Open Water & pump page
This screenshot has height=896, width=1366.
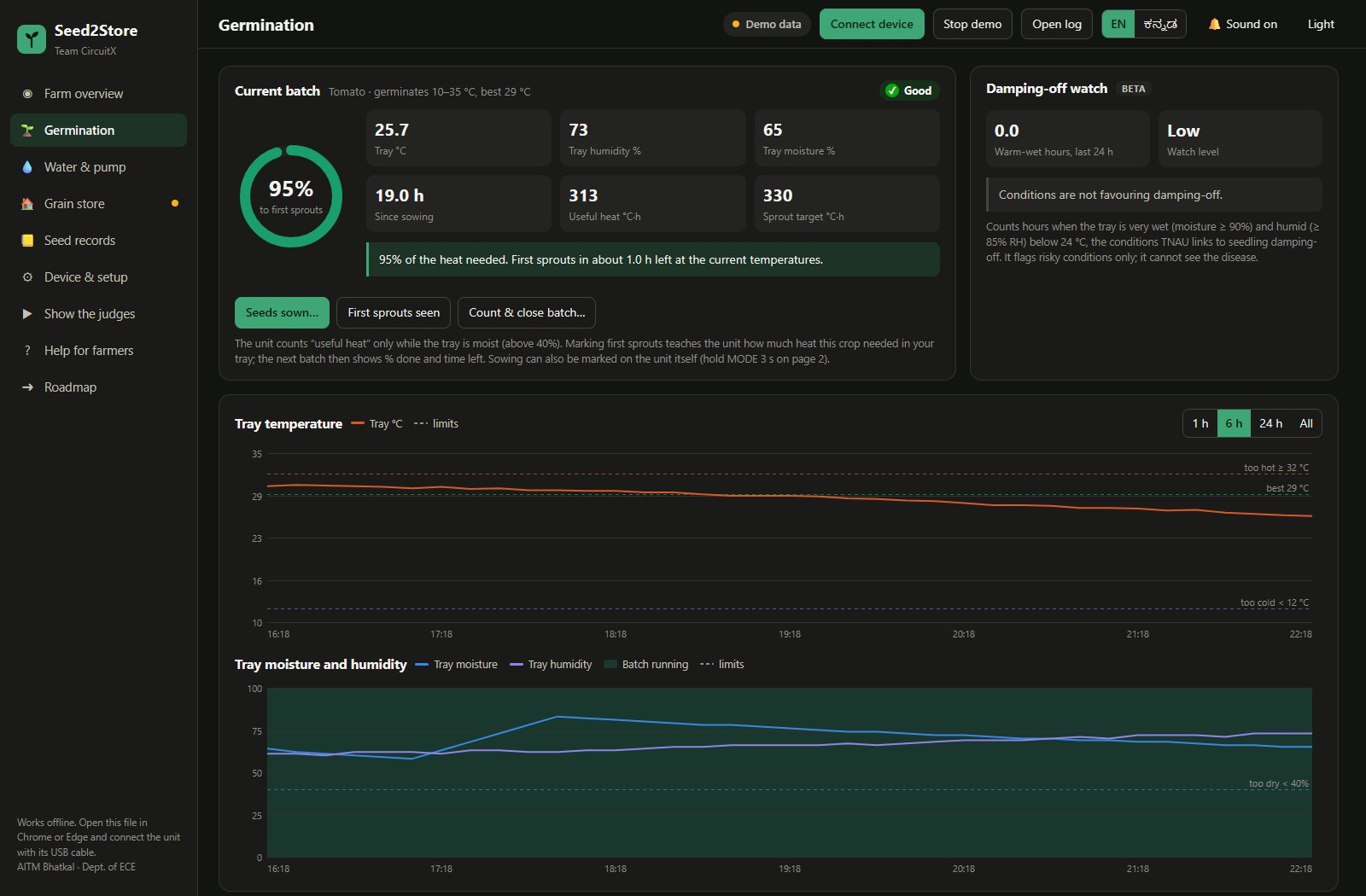(98, 167)
